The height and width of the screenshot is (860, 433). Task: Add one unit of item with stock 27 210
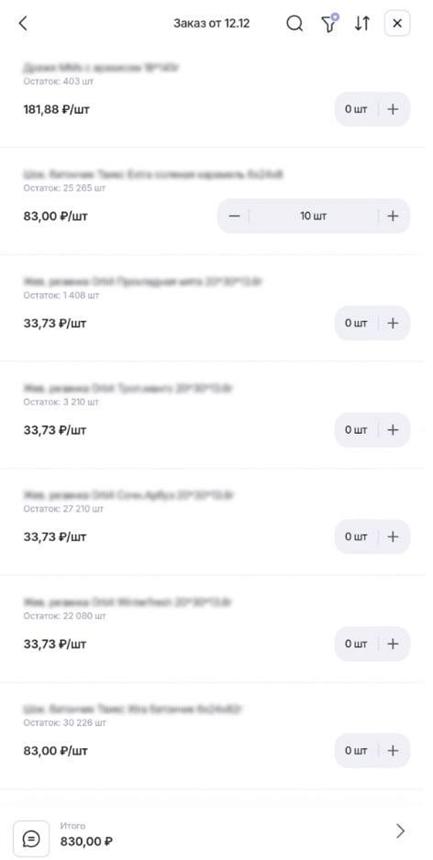tap(392, 536)
